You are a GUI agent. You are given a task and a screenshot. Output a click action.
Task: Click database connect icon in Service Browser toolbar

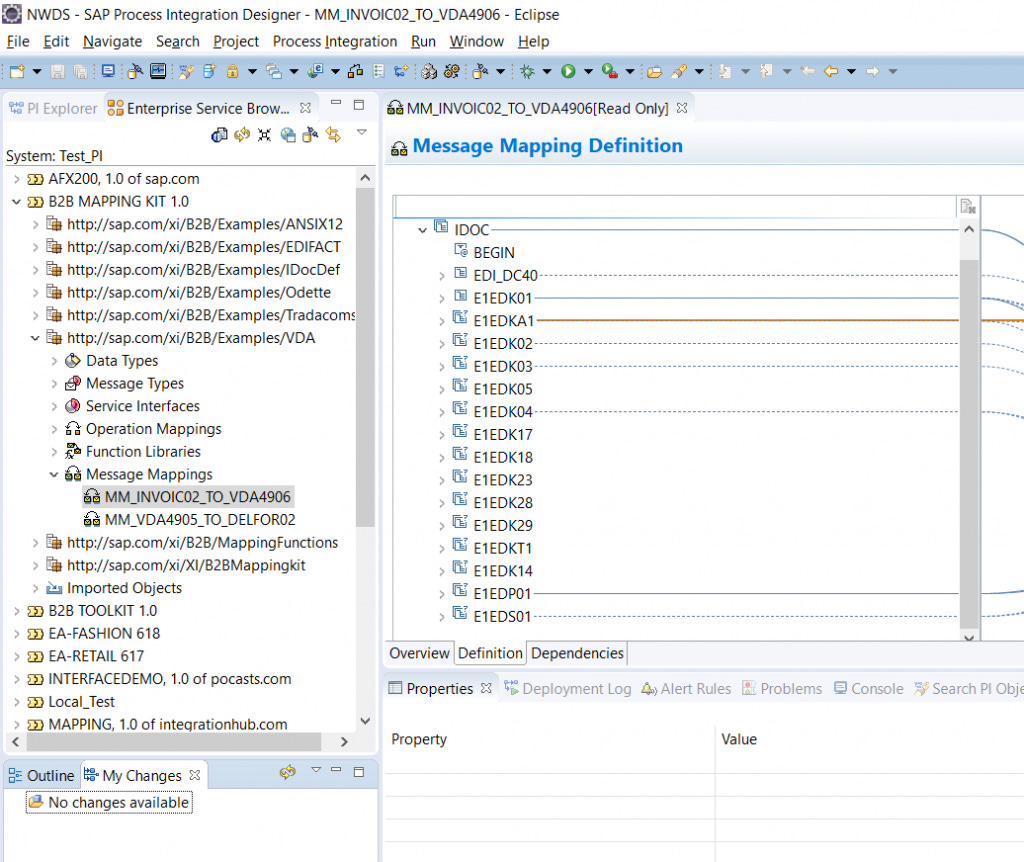tap(310, 135)
